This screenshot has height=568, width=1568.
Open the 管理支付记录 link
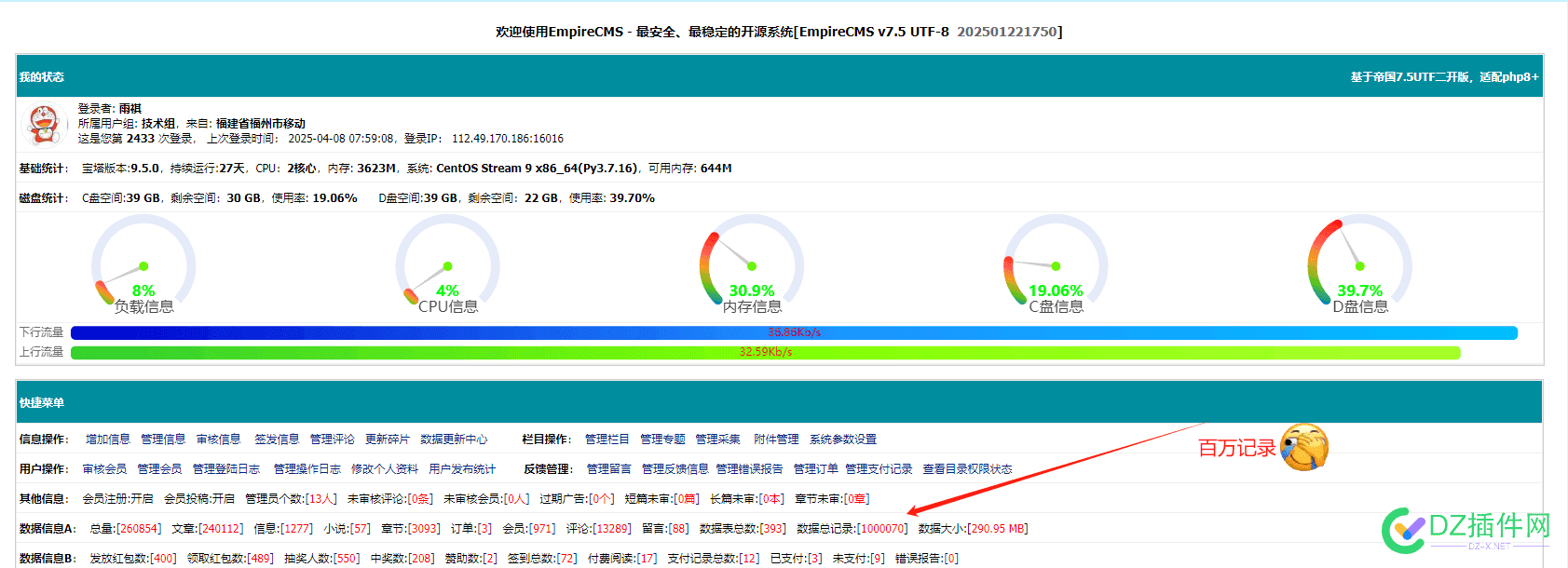pyautogui.click(x=879, y=469)
